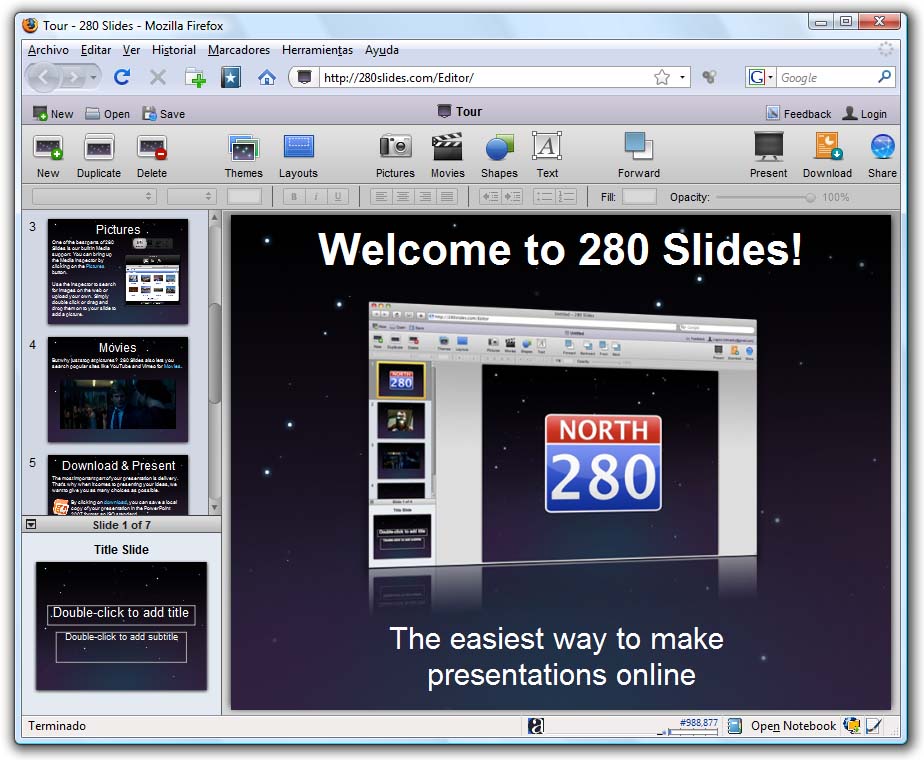Insert a shape with Shapes tool

pos(499,156)
